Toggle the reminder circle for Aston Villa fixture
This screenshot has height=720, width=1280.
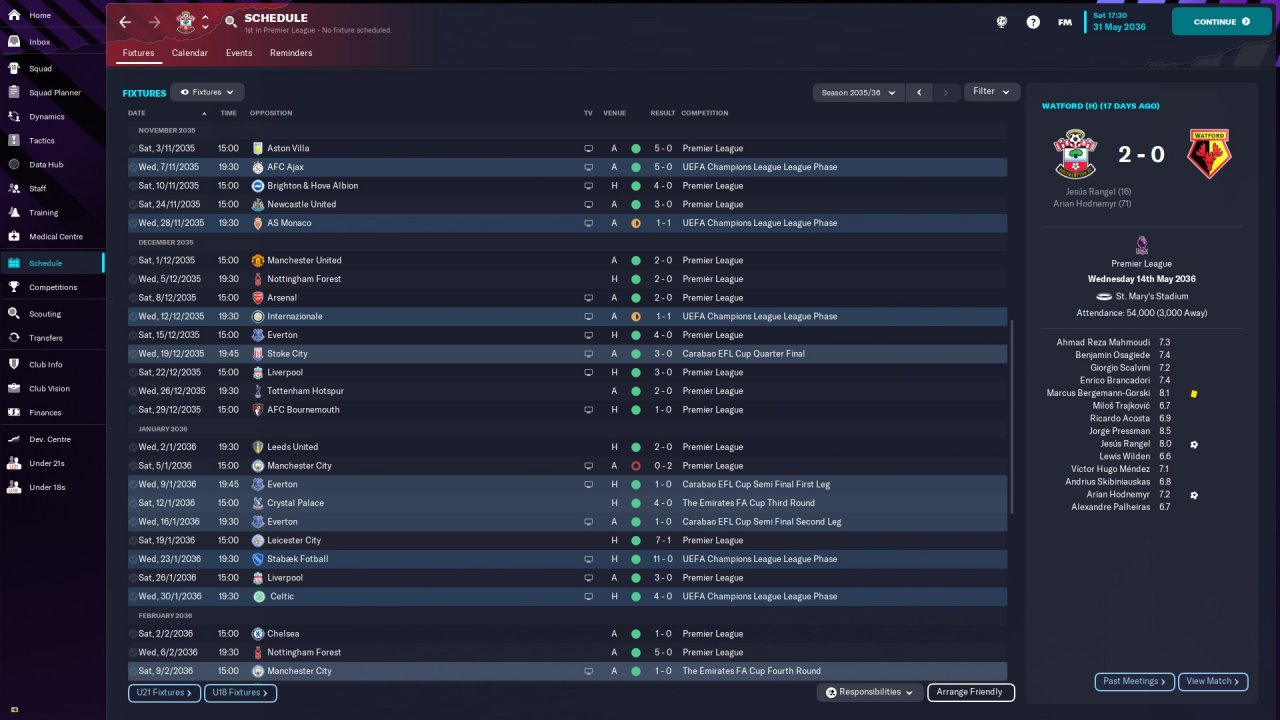pyautogui.click(x=133, y=149)
